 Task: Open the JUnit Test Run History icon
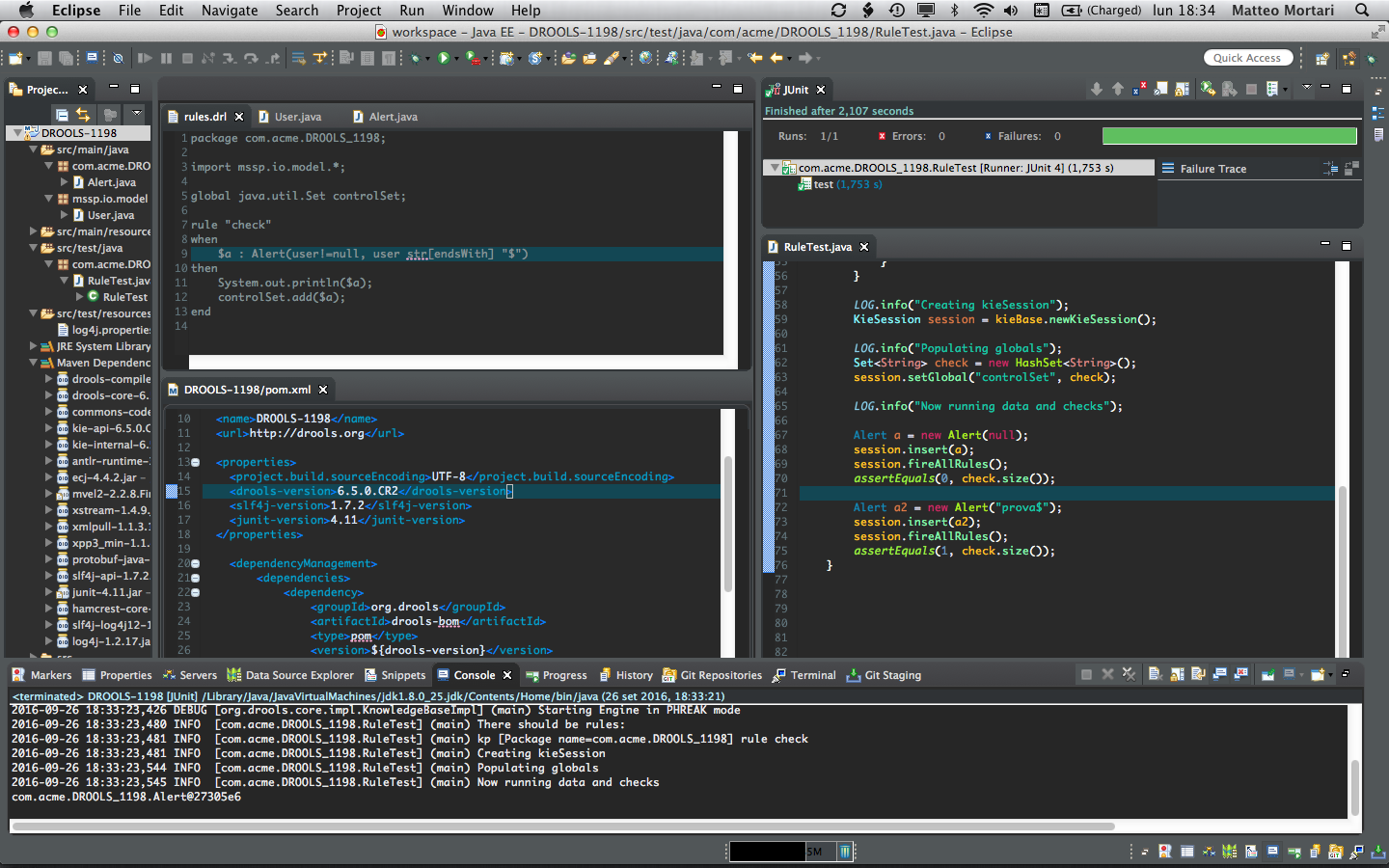1273,89
